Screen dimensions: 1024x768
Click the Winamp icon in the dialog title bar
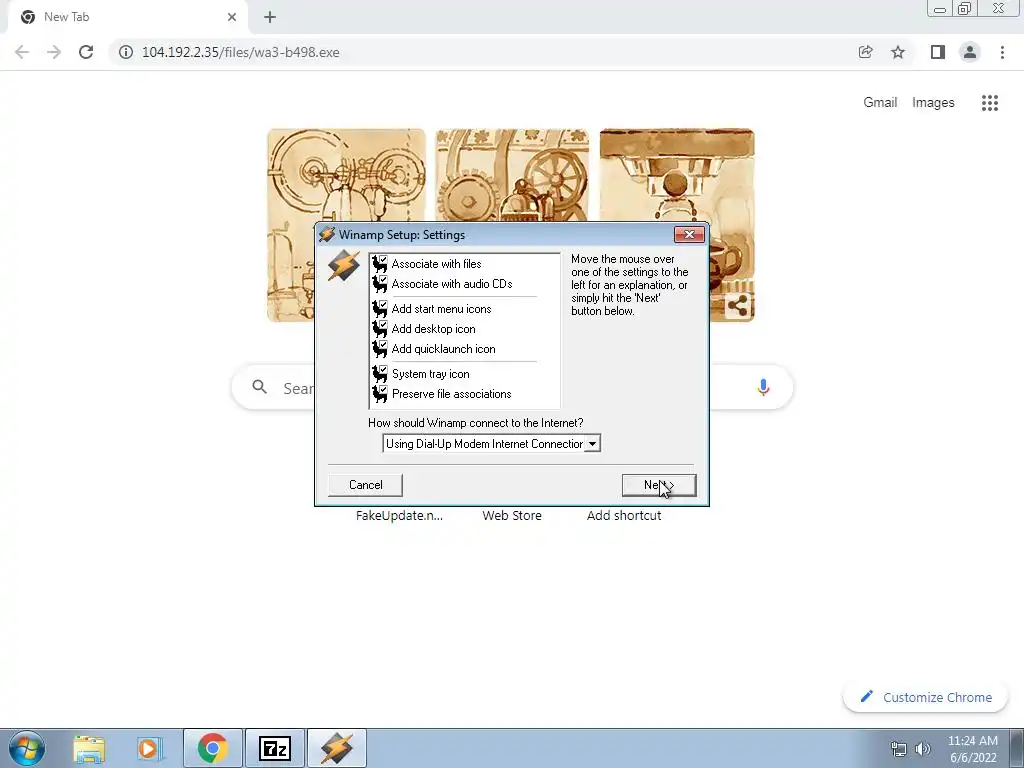[x=327, y=234]
